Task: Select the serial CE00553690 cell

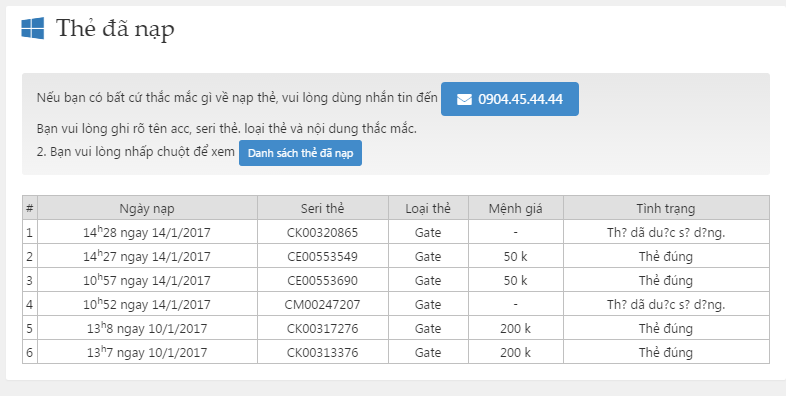Action: click(323, 280)
